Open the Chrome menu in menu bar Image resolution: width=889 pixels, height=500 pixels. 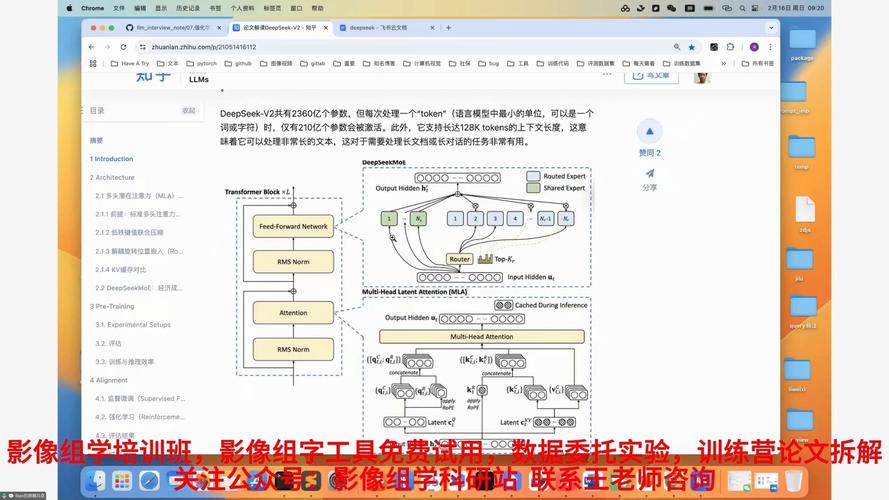pyautogui.click(x=92, y=9)
